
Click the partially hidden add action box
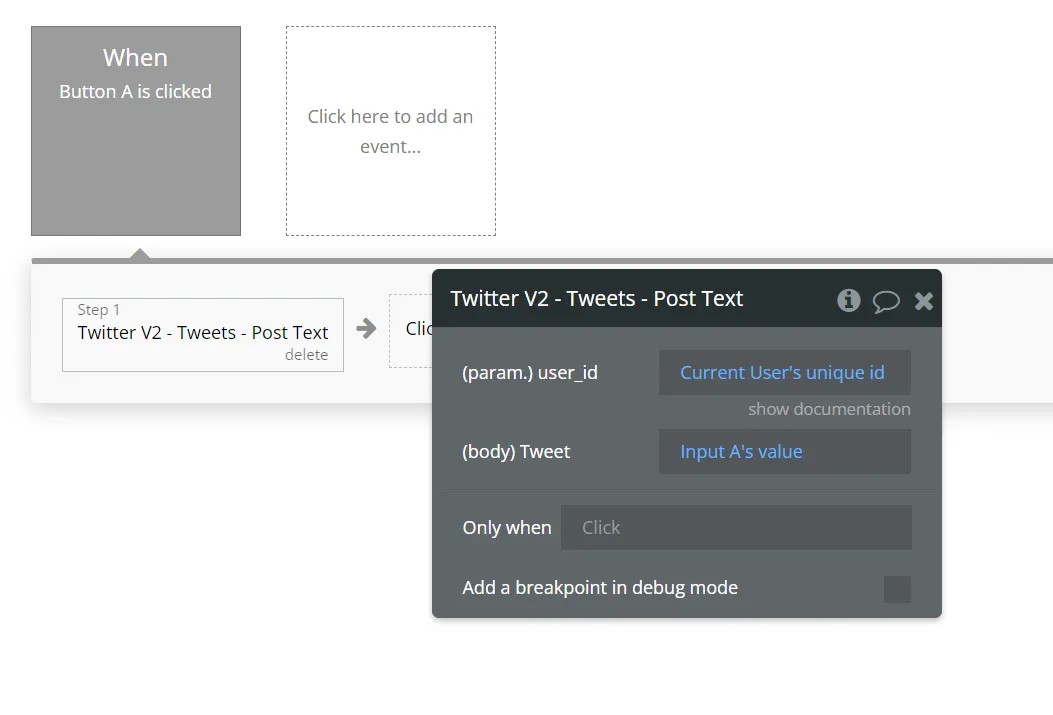[x=411, y=330]
